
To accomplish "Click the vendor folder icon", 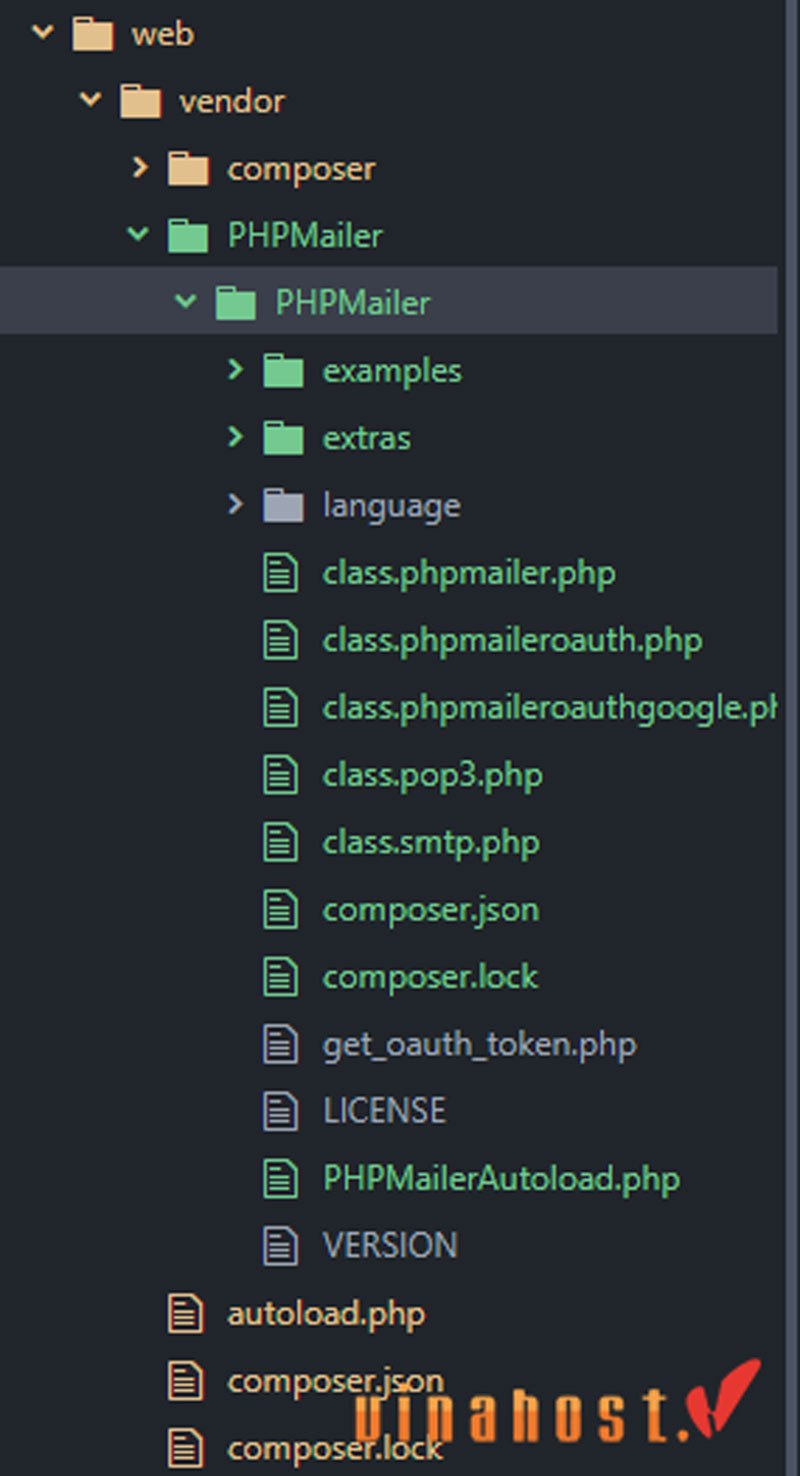I will (x=141, y=100).
